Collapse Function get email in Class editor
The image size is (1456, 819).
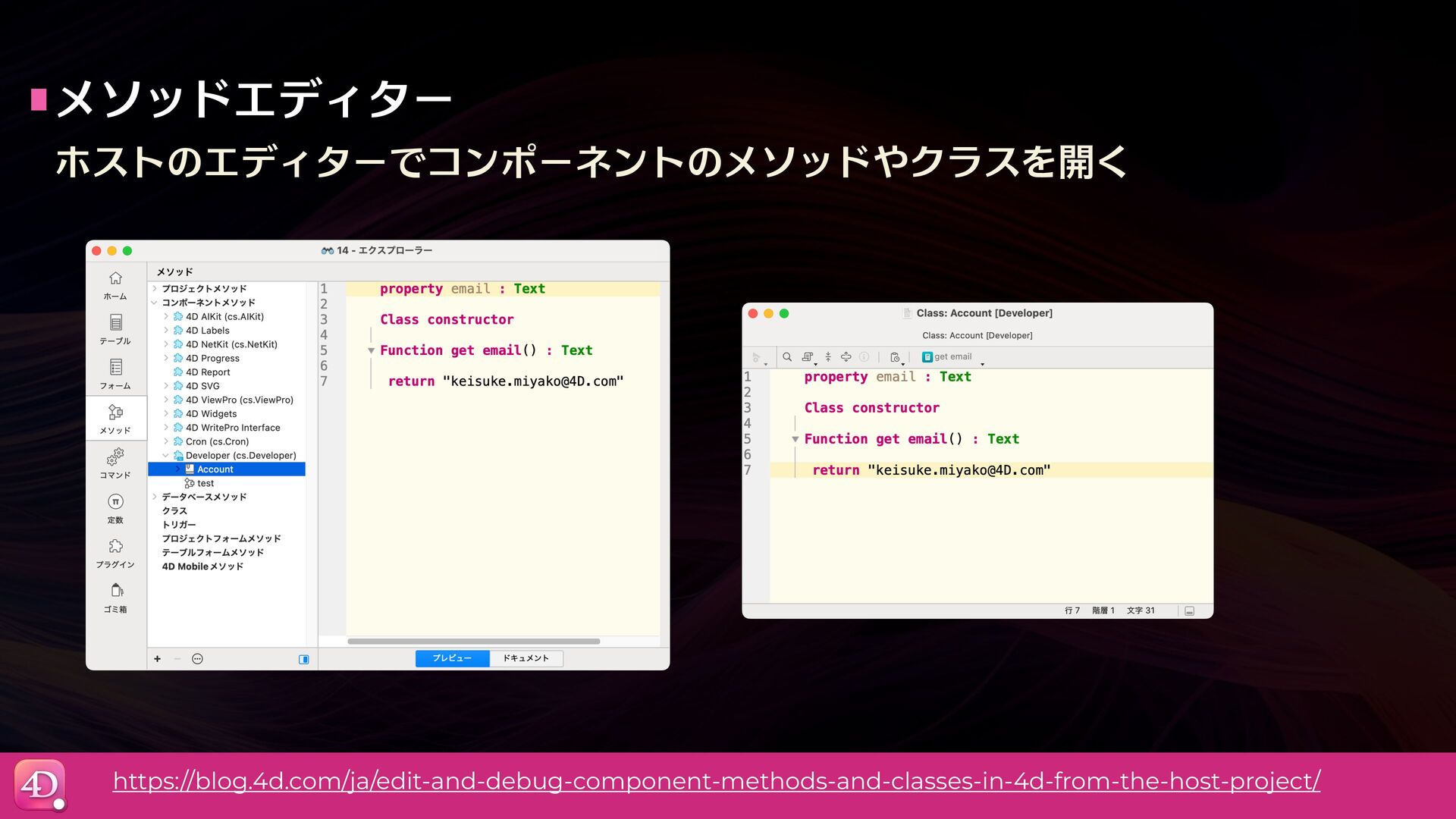tap(795, 440)
